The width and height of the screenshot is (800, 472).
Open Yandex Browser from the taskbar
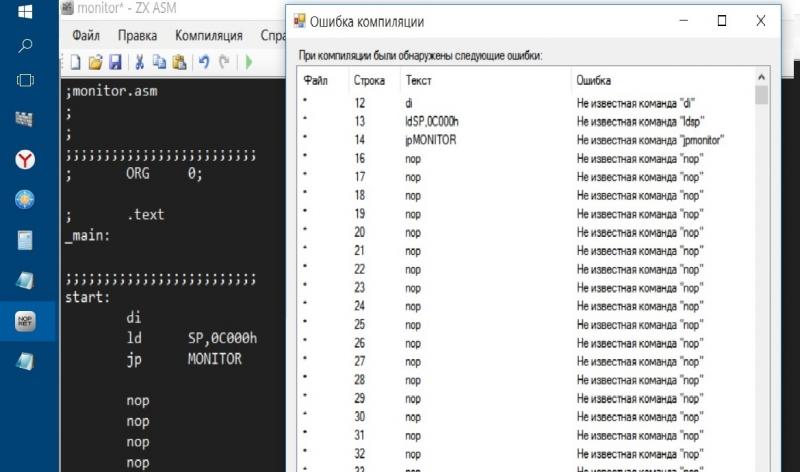[x=25, y=160]
